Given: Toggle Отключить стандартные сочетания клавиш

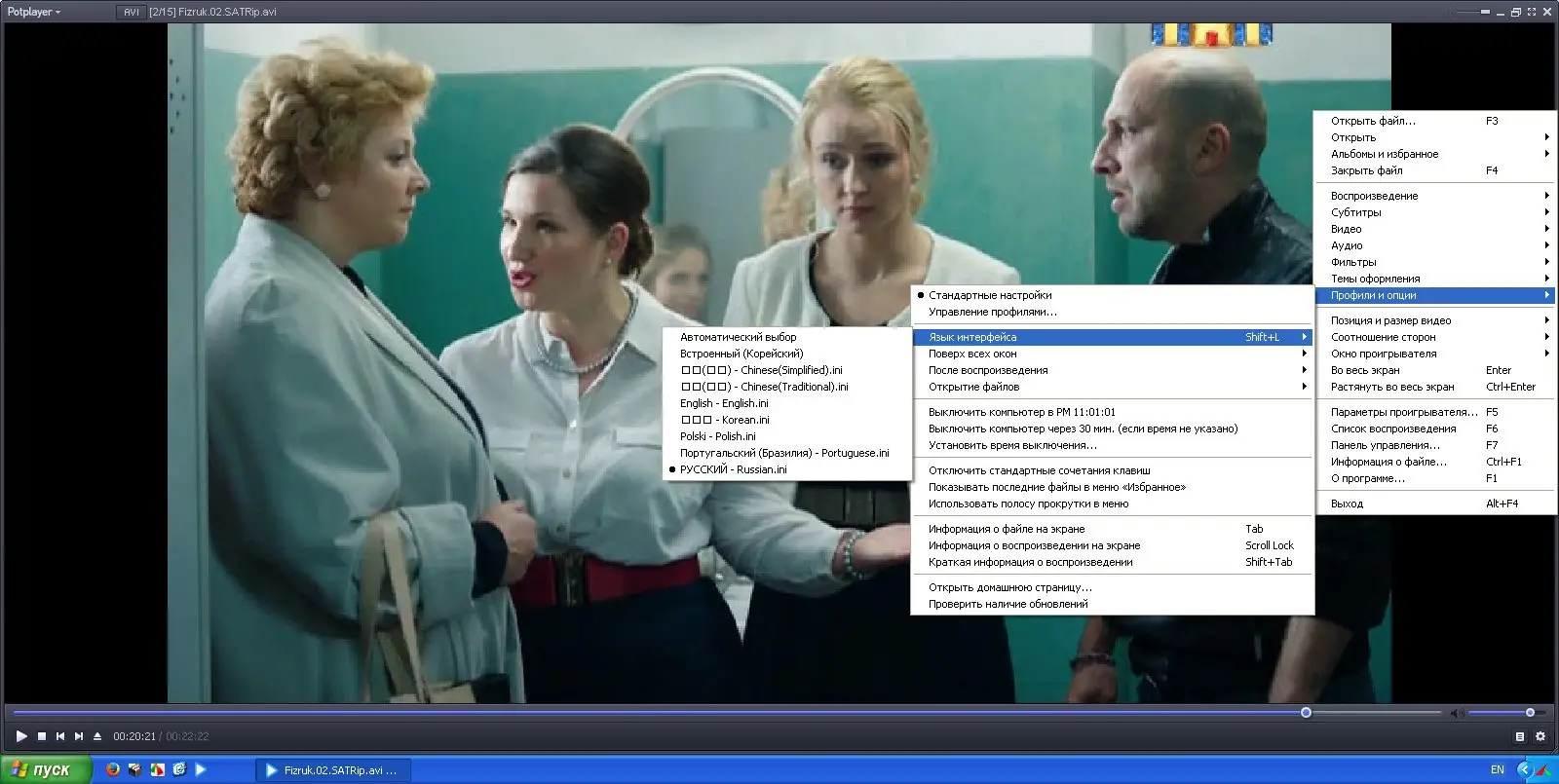Looking at the screenshot, I should pyautogui.click(x=1112, y=470).
